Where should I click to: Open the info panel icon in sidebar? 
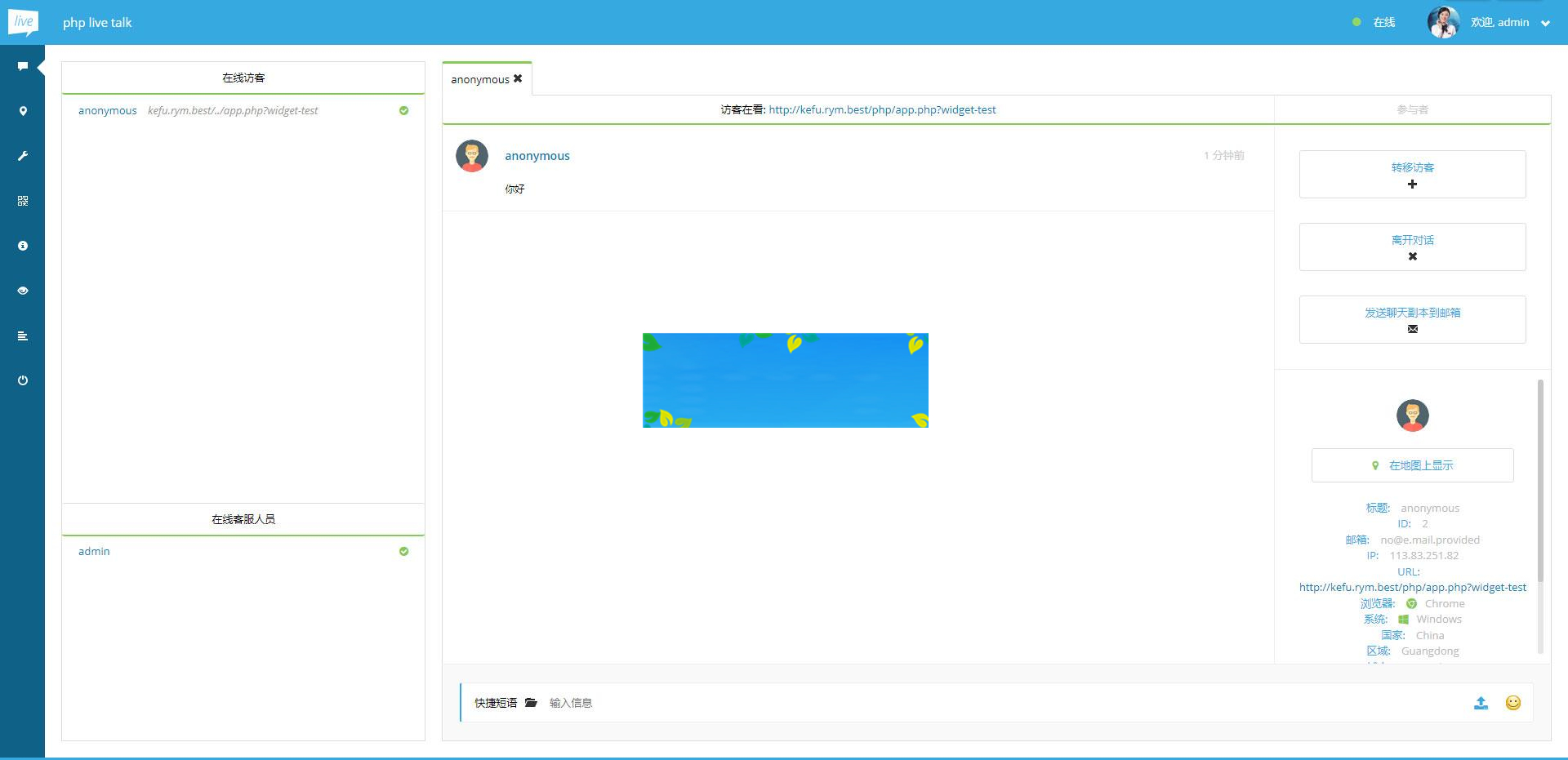(23, 246)
